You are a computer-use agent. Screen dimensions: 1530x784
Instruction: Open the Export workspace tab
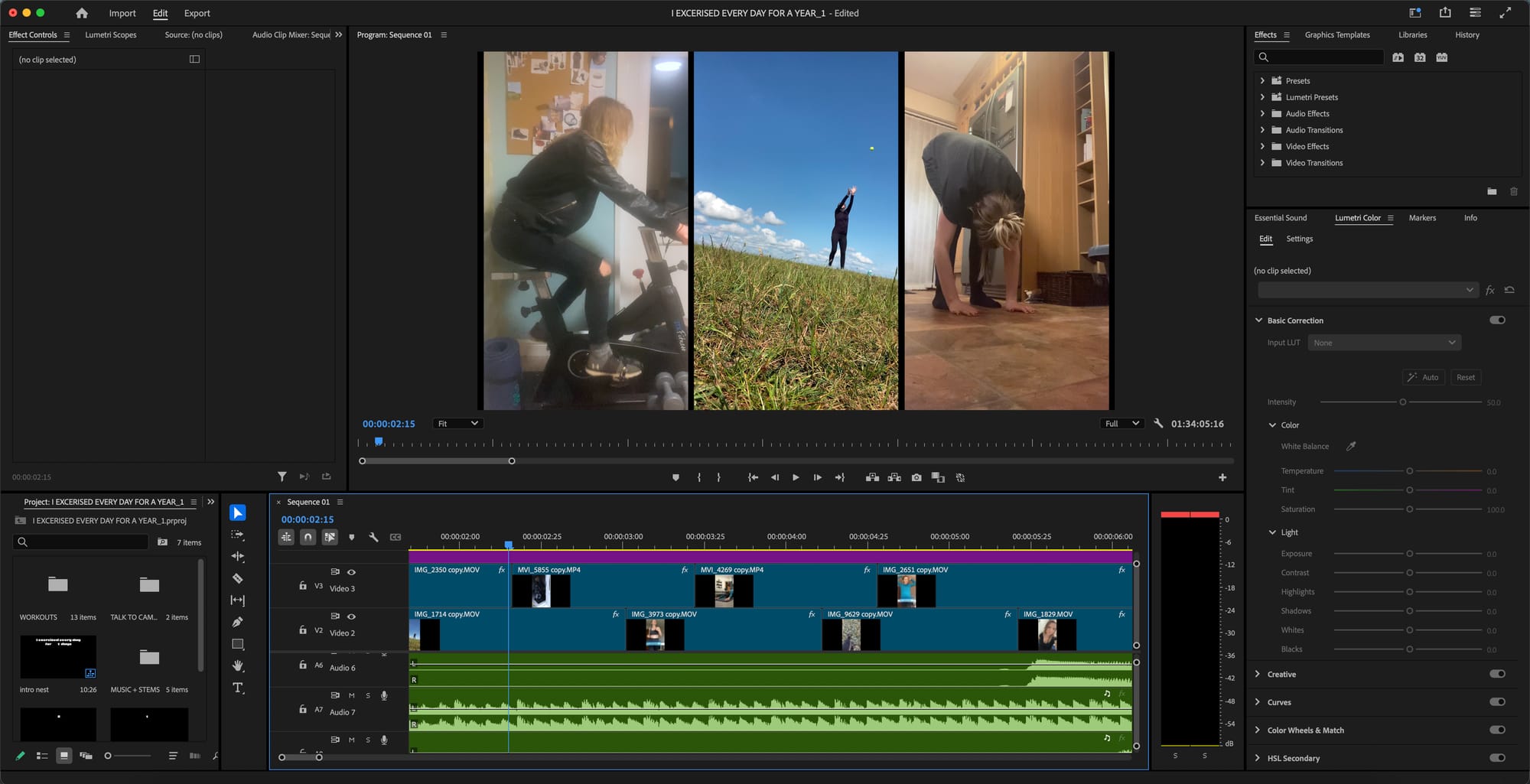(x=197, y=13)
